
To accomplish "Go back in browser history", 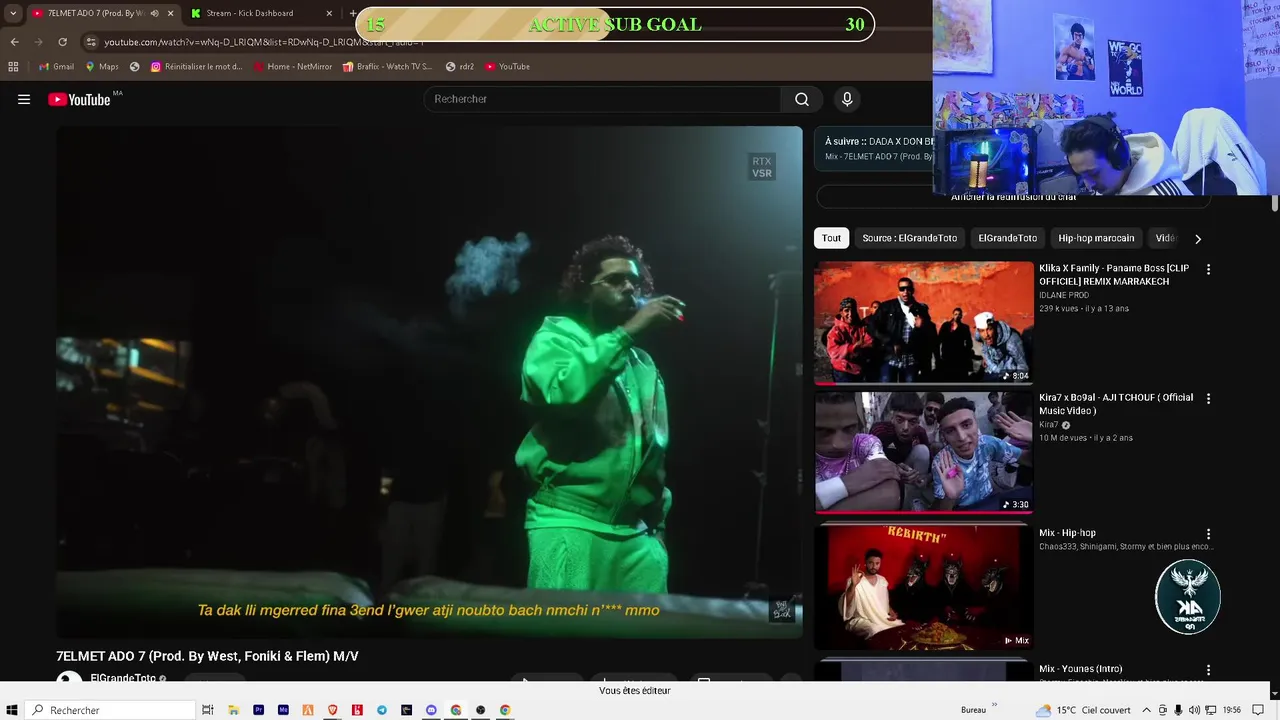I will pos(14,42).
